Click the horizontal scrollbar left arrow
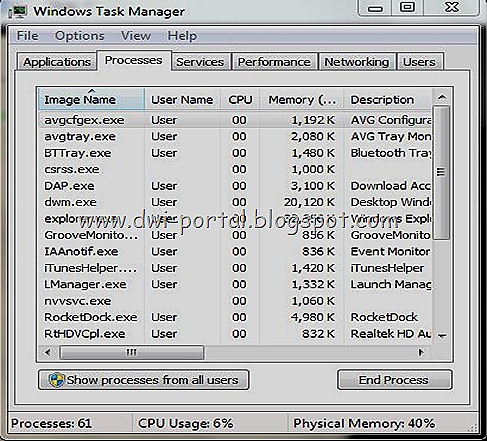This screenshot has height=441, width=487. point(48,352)
